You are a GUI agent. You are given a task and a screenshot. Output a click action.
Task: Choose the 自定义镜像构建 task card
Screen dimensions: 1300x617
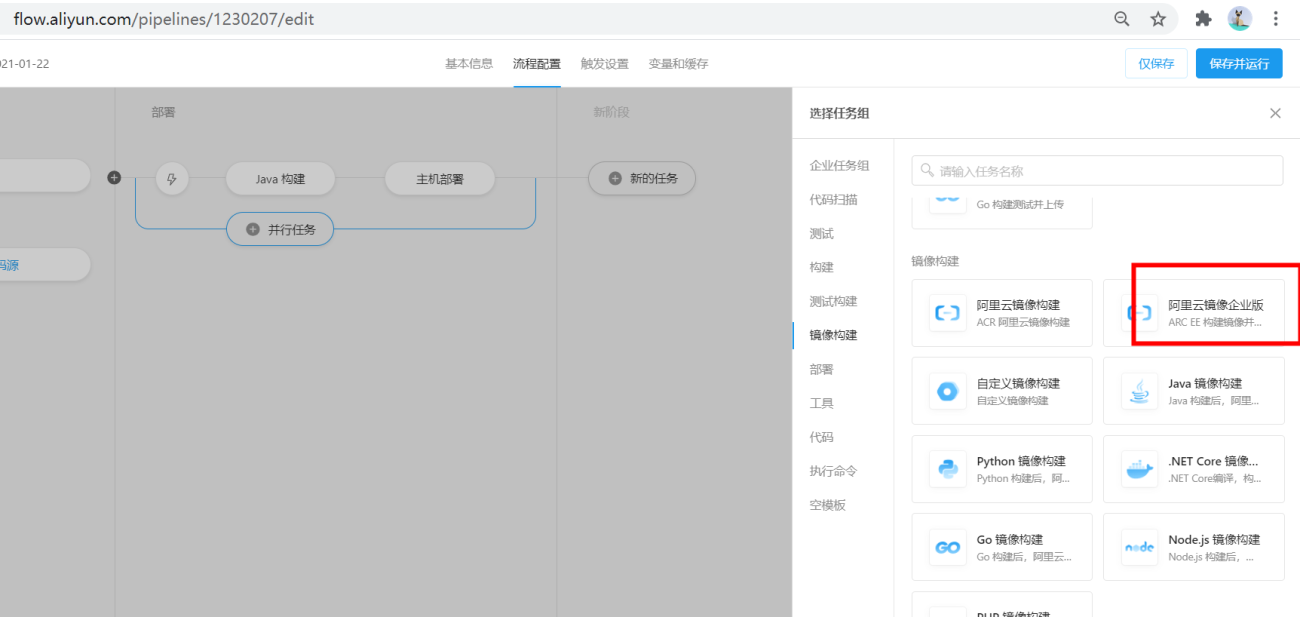[x=1002, y=391]
